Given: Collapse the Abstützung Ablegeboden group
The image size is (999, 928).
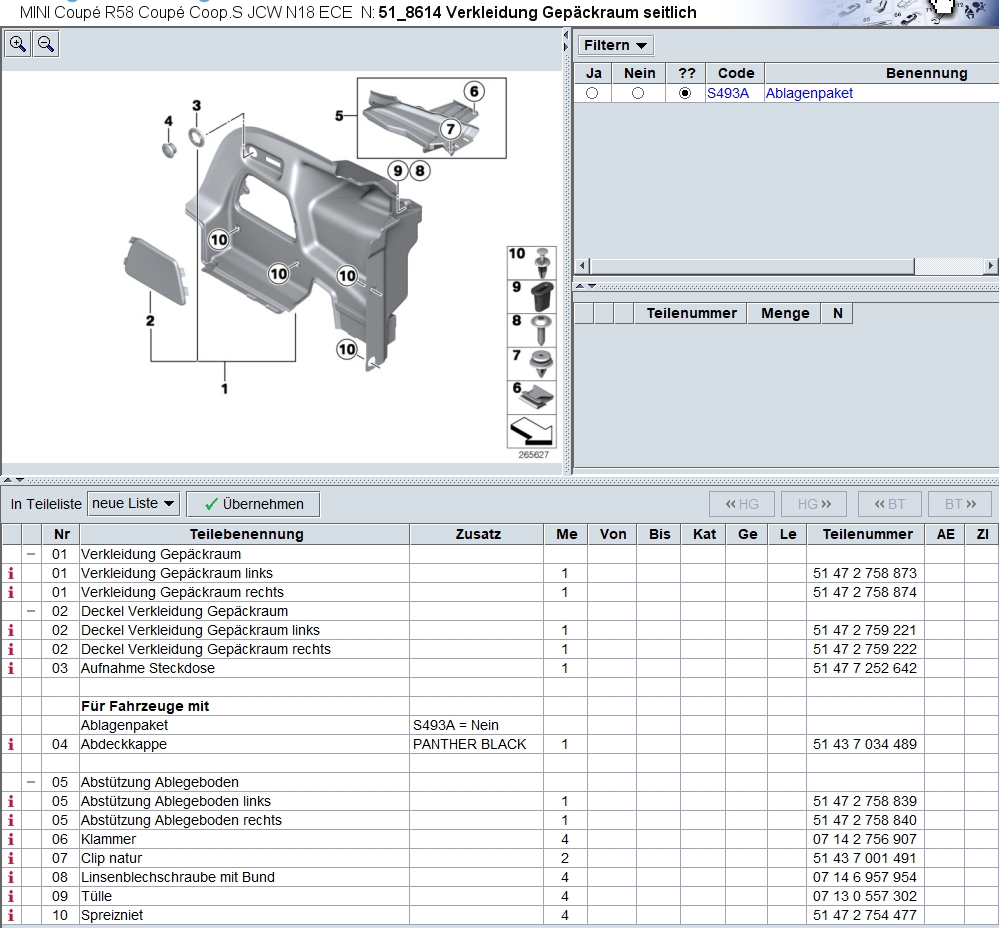Looking at the screenshot, I should [x=31, y=782].
